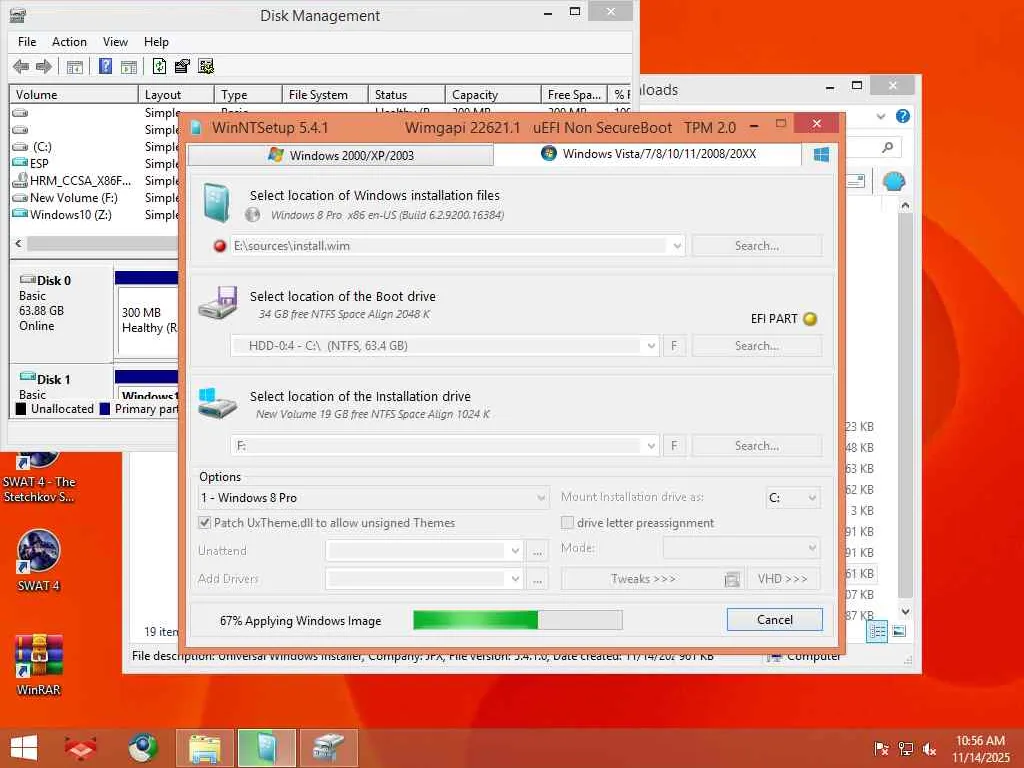Image resolution: width=1024 pixels, height=768 pixels.
Task: Refresh disks with green arrows icon
Action: pyautogui.click(x=159, y=66)
